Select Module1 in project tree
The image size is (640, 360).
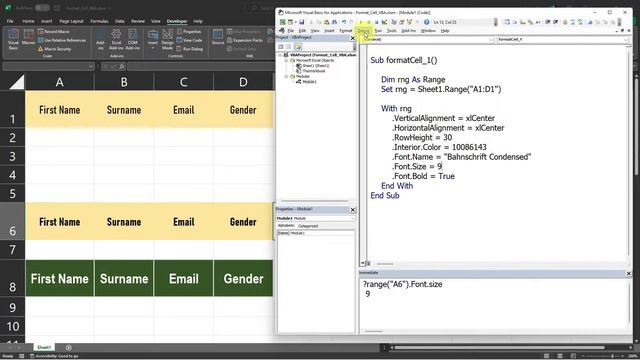[307, 82]
